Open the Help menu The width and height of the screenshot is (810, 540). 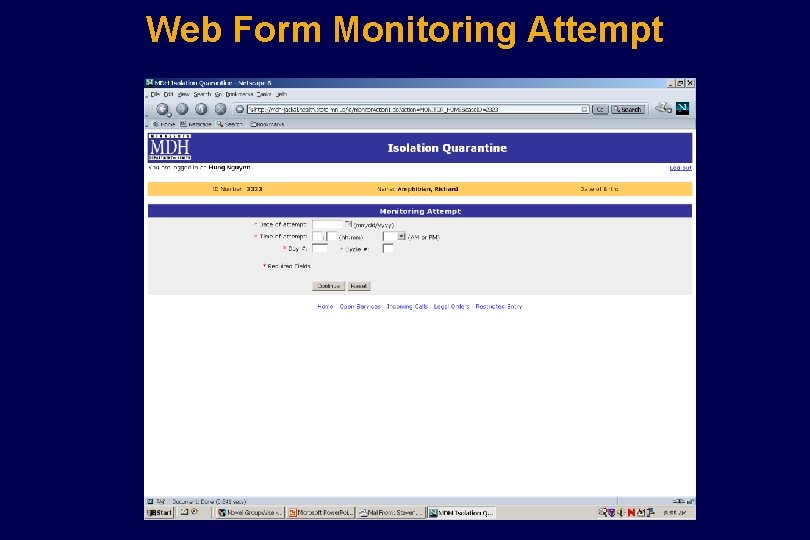(x=281, y=95)
